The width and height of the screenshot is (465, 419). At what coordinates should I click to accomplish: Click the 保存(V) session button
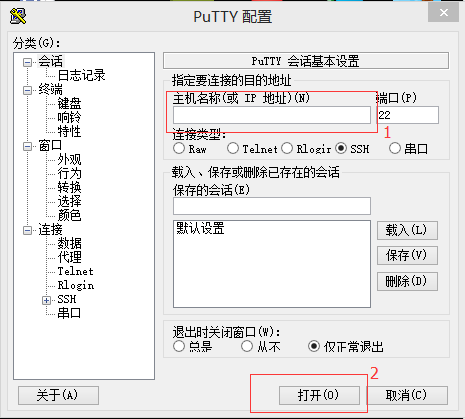tap(407, 256)
